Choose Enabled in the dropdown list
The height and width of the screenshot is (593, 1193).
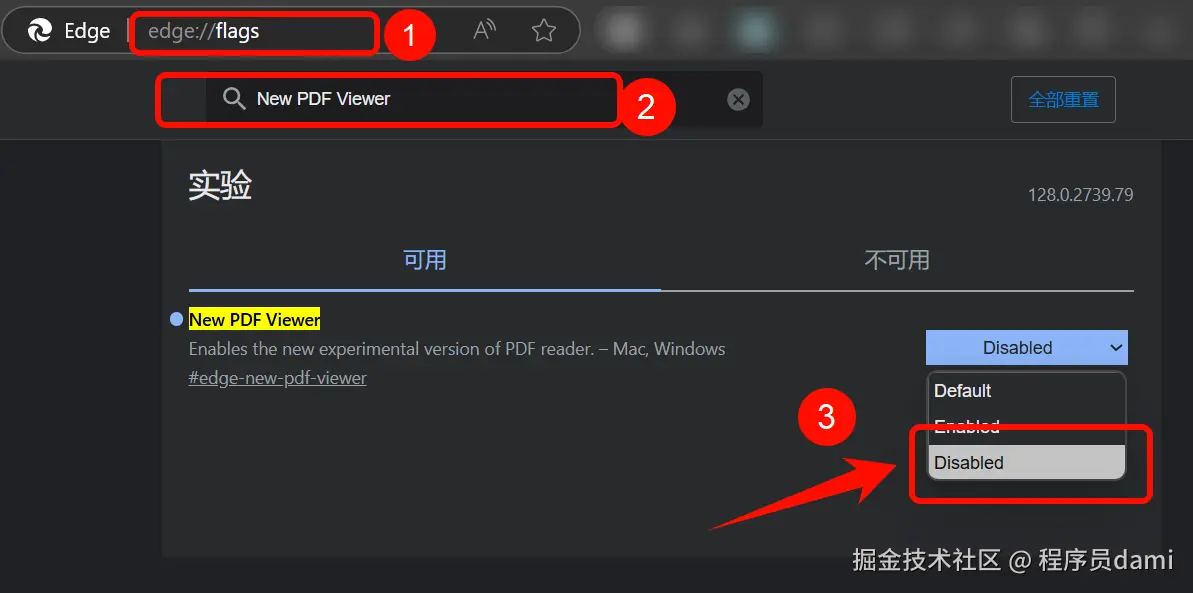(x=1026, y=426)
